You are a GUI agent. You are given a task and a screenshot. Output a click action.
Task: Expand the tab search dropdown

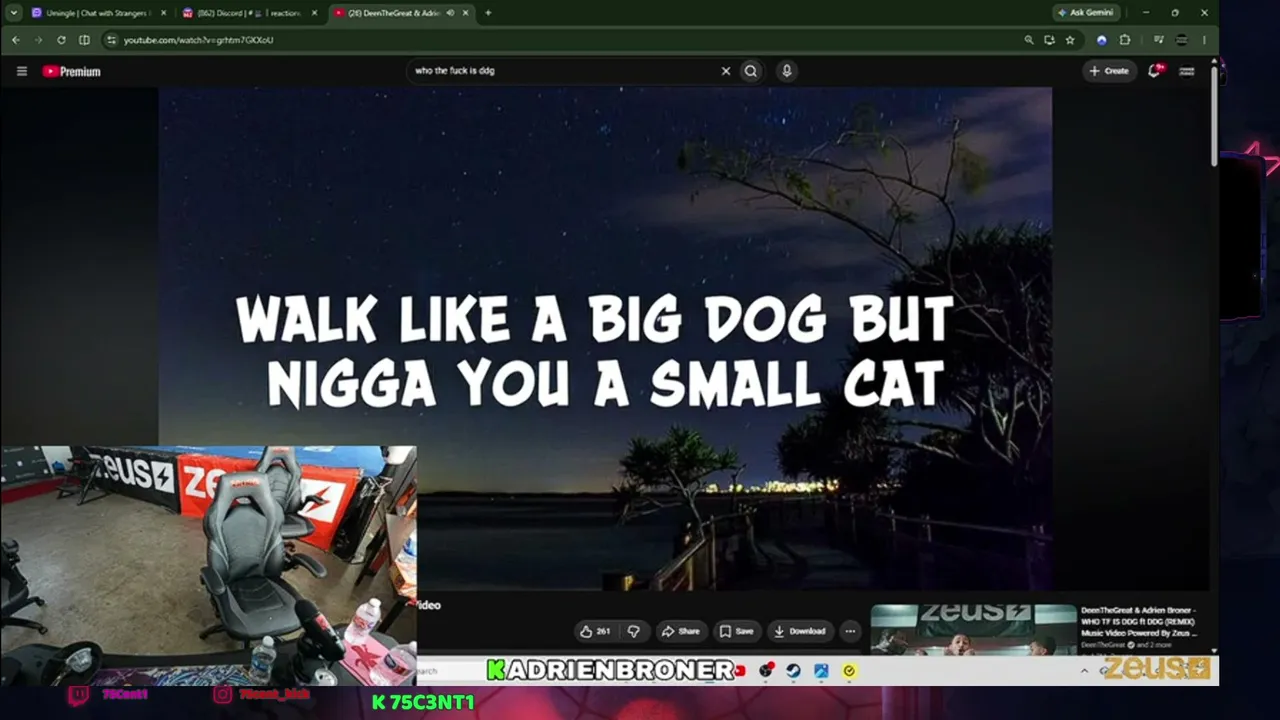tap(13, 13)
